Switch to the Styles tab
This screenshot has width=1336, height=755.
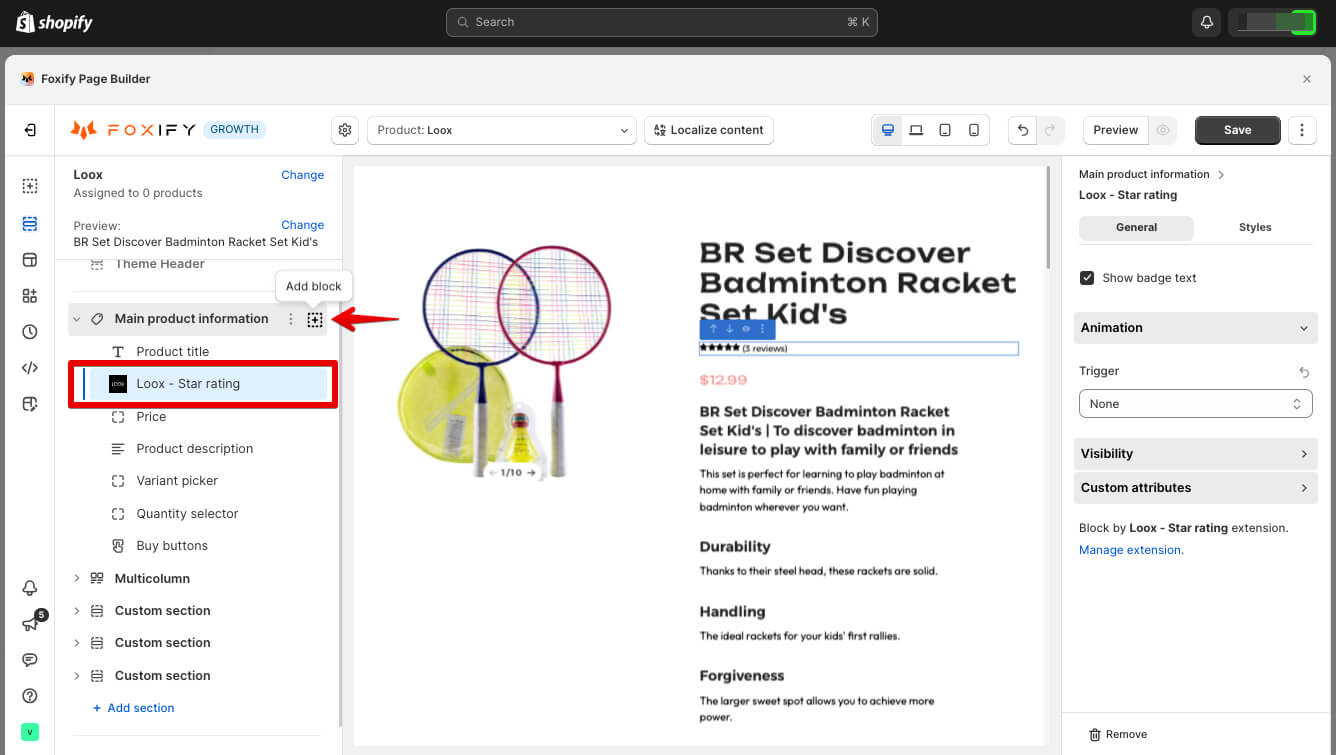click(x=1254, y=227)
